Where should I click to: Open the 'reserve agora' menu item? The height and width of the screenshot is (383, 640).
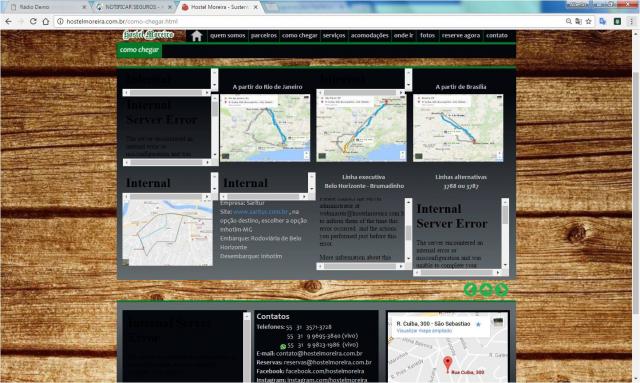(461, 36)
